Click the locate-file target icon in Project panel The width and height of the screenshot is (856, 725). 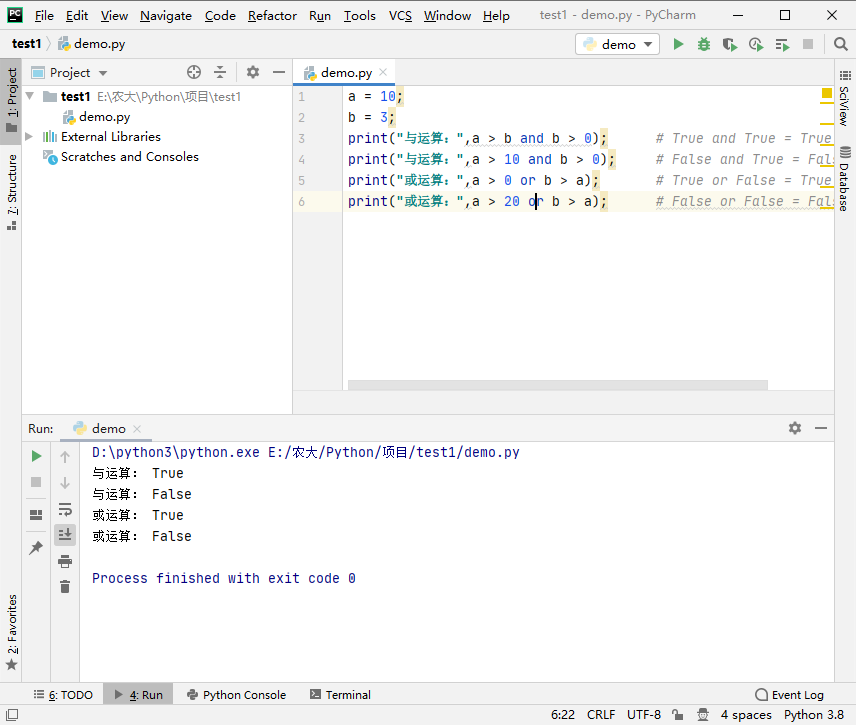(194, 72)
